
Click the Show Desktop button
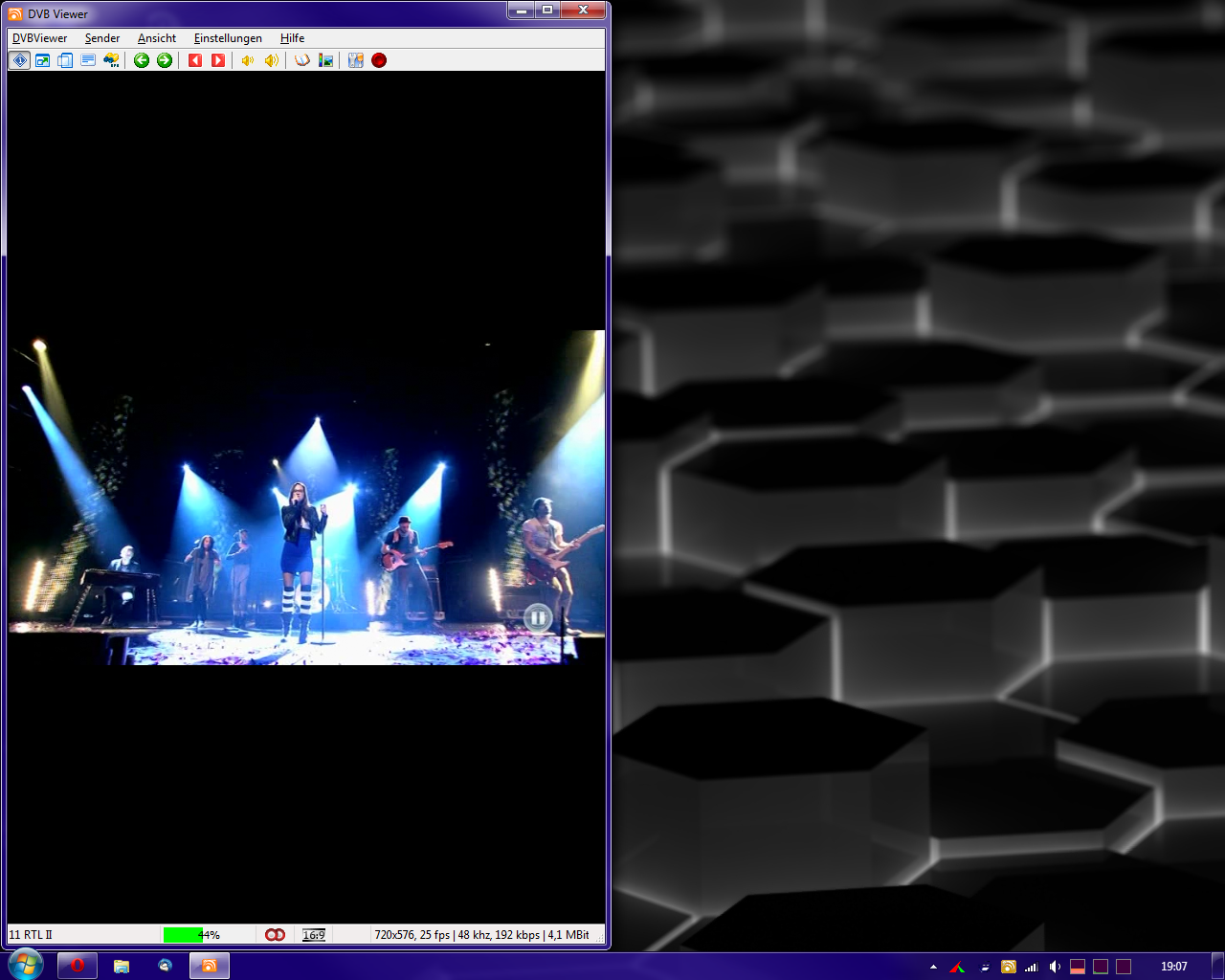(1217, 966)
